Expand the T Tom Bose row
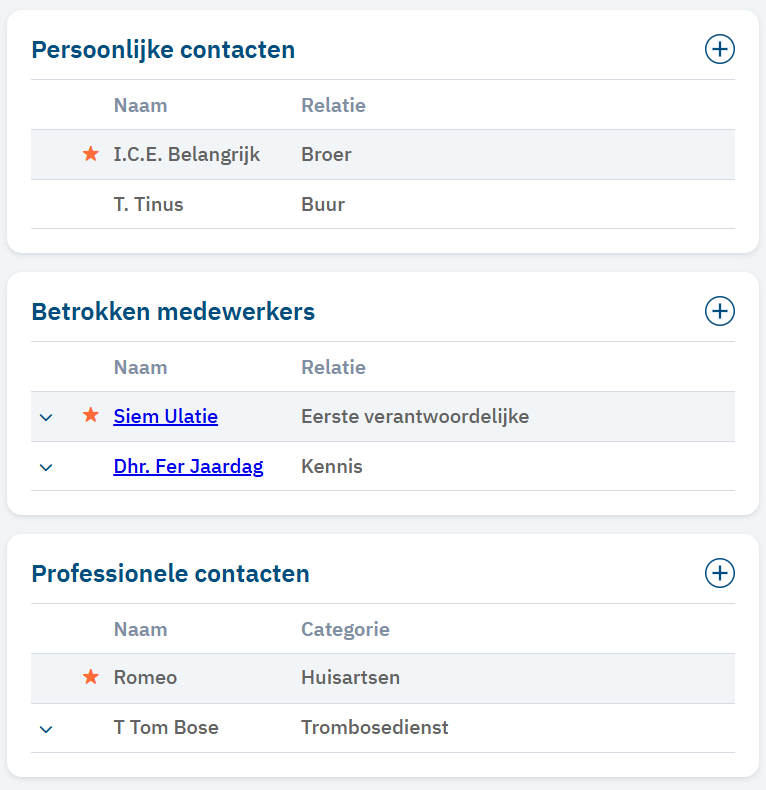This screenshot has height=790, width=766. click(x=46, y=729)
